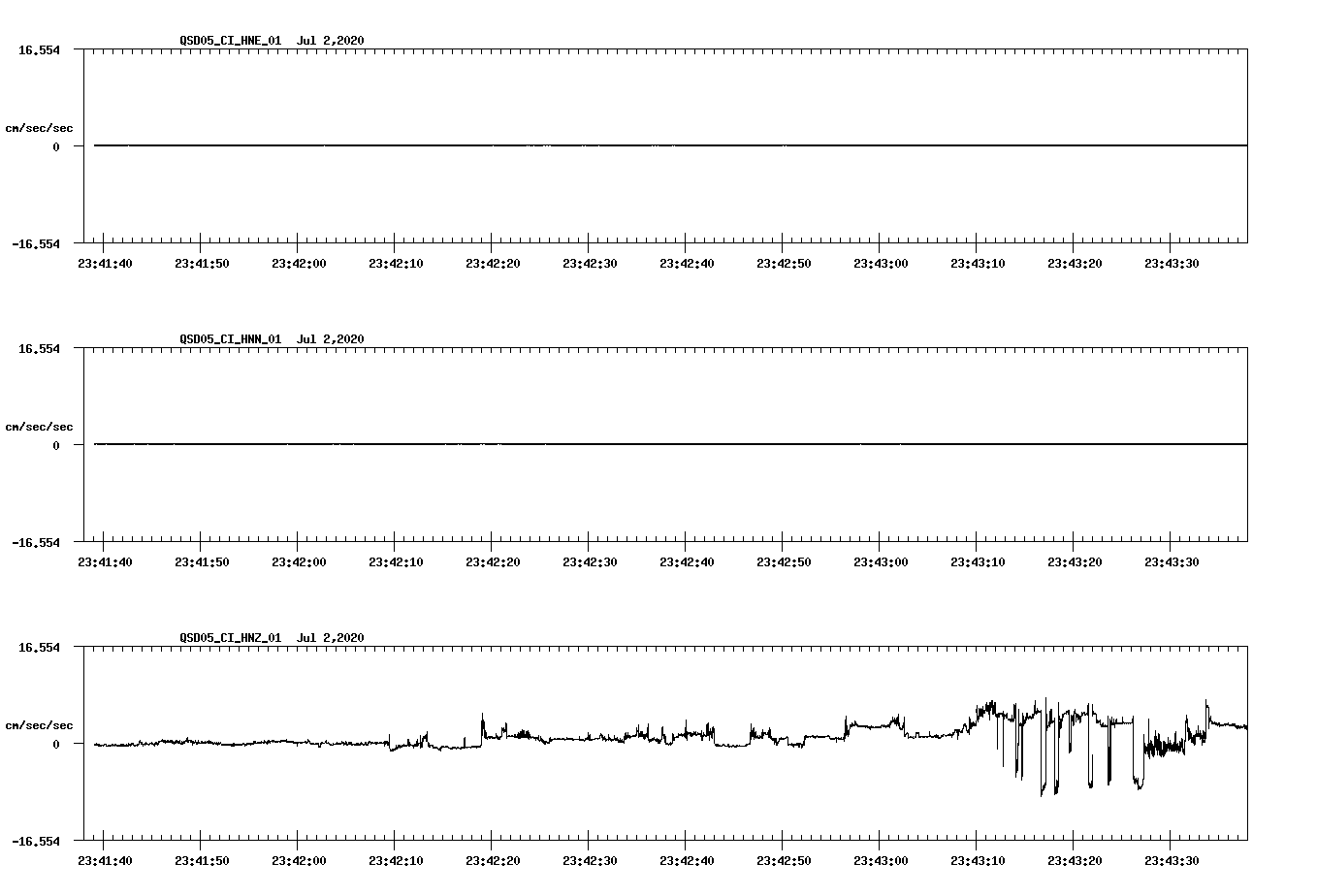Click the cm/sec/sec unit label on HNE plot
The image size is (1317, 896).
coord(39,128)
